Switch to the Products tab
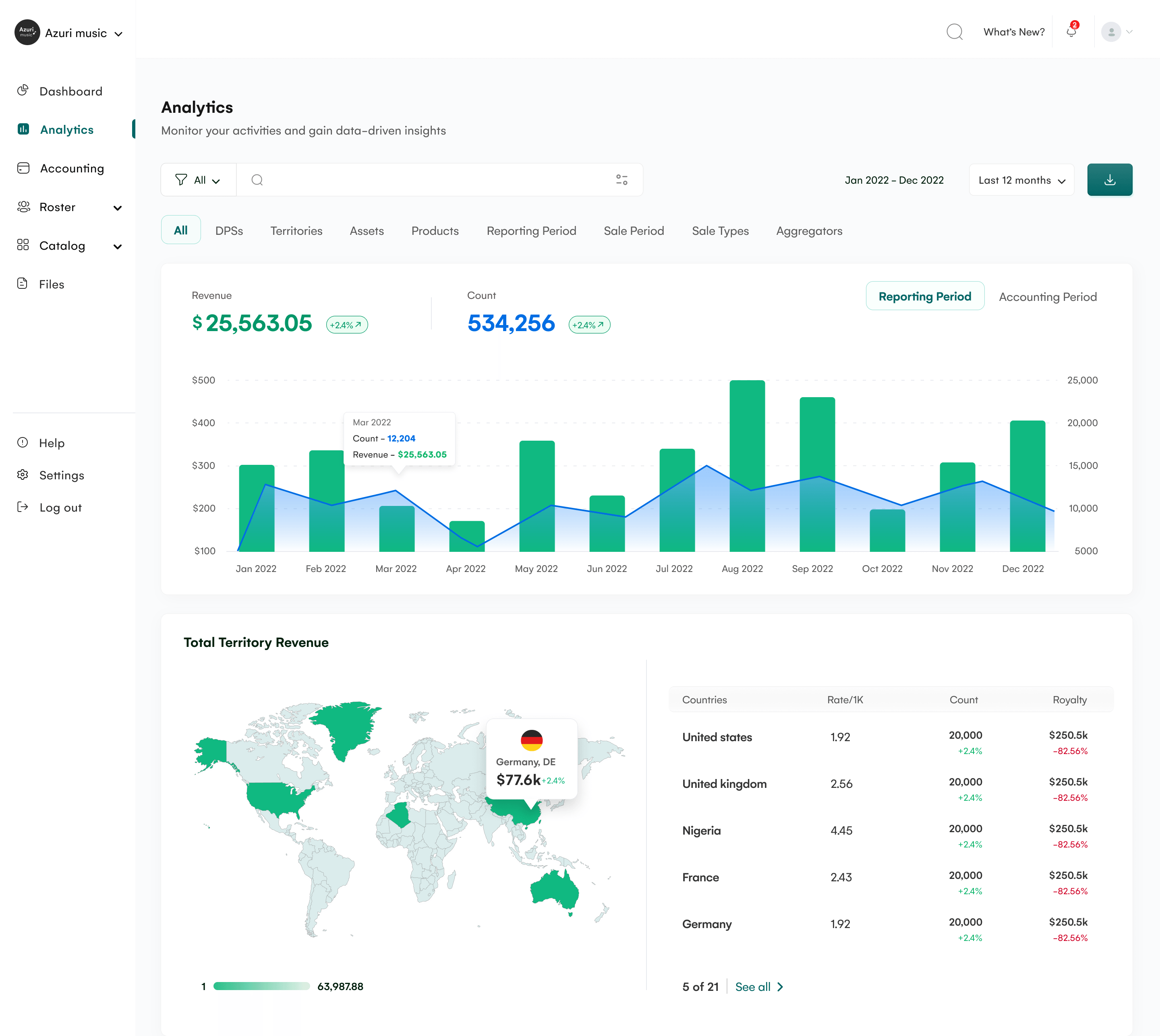This screenshot has height=1036, width=1160. click(x=435, y=230)
